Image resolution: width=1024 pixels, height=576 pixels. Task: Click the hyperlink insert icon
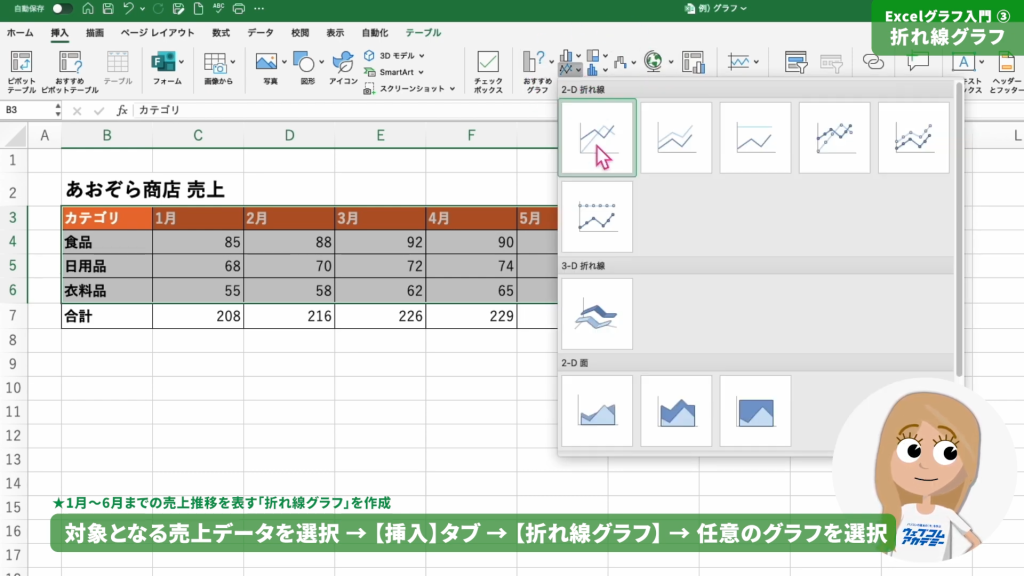click(x=873, y=62)
